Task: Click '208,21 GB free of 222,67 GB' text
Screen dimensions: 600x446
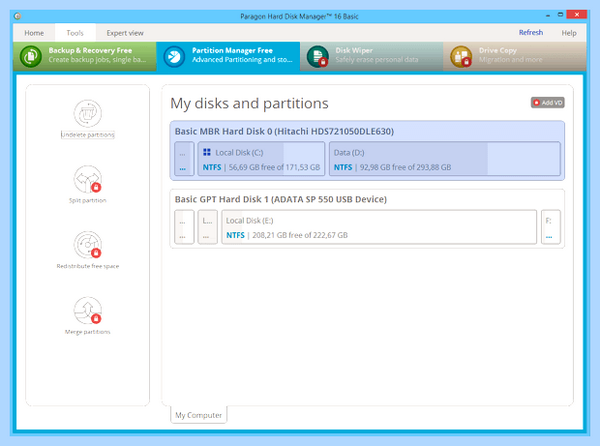Action: (300, 235)
